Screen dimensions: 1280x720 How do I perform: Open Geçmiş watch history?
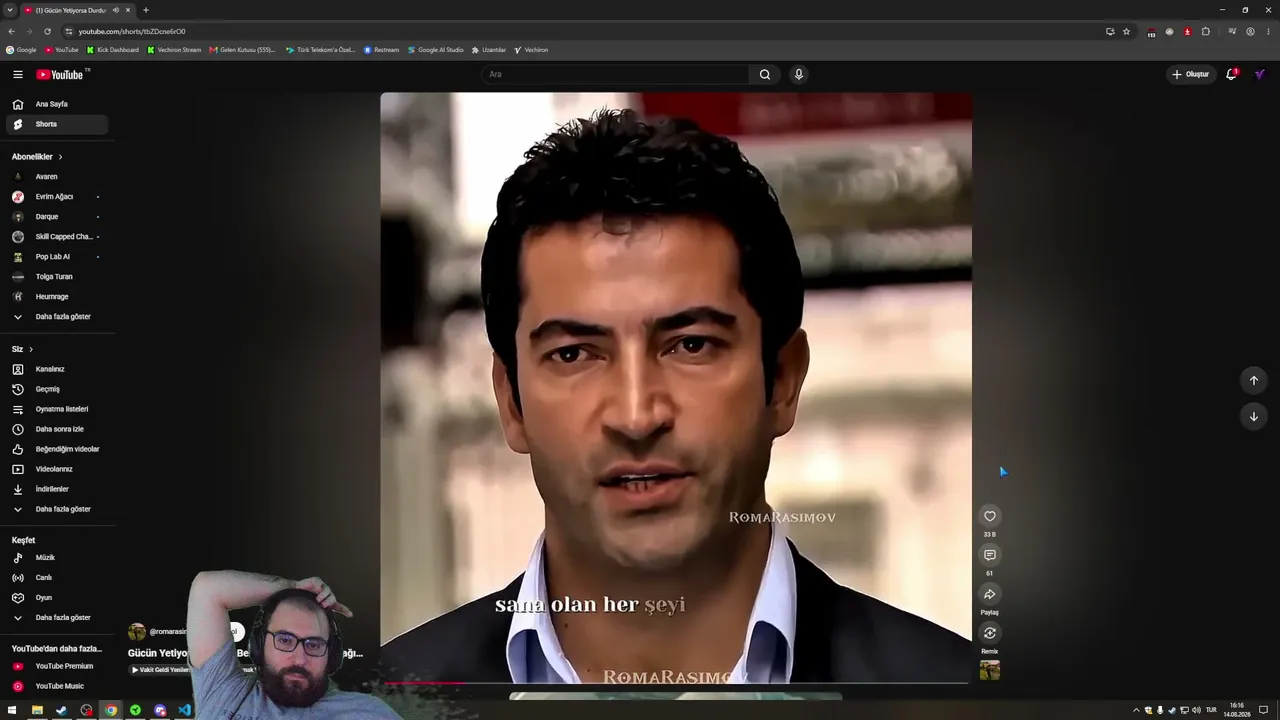tap(57, 389)
